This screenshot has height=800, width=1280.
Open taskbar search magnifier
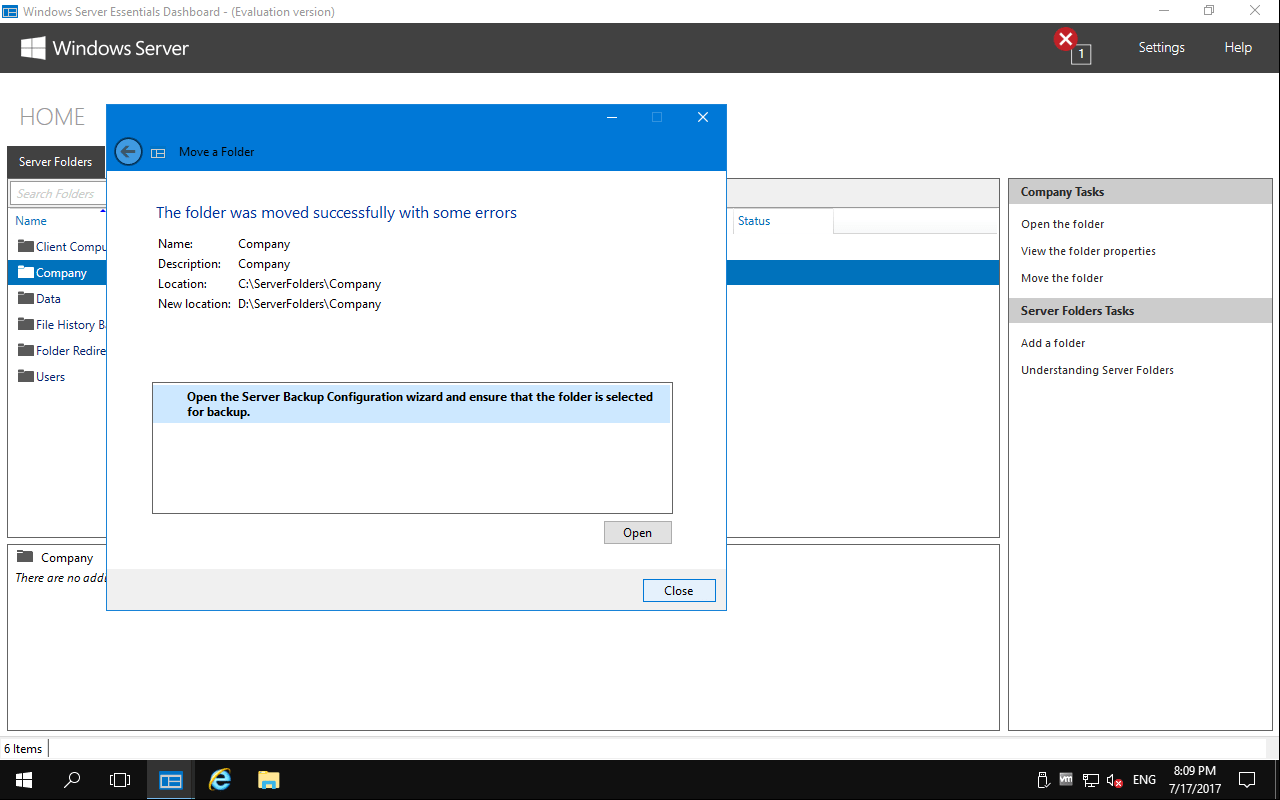[x=72, y=780]
